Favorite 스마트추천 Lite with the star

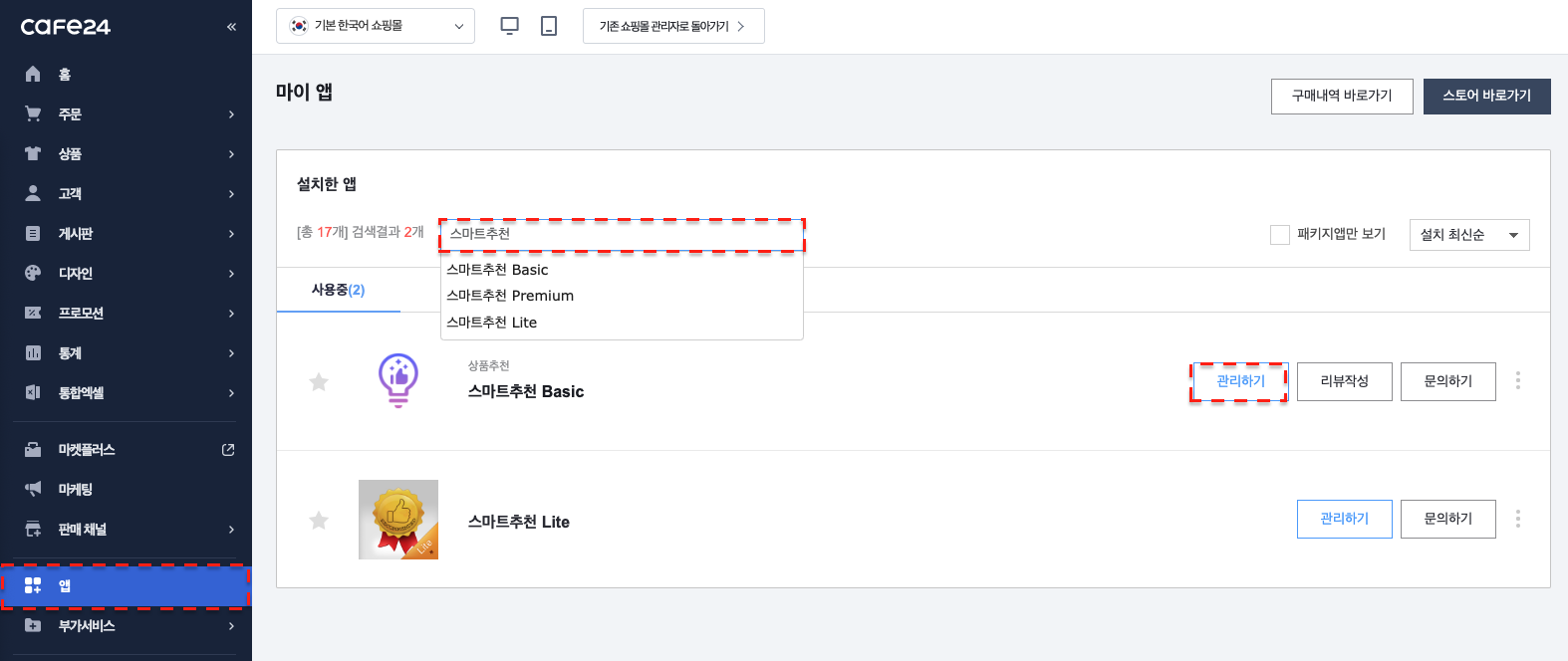click(x=319, y=520)
